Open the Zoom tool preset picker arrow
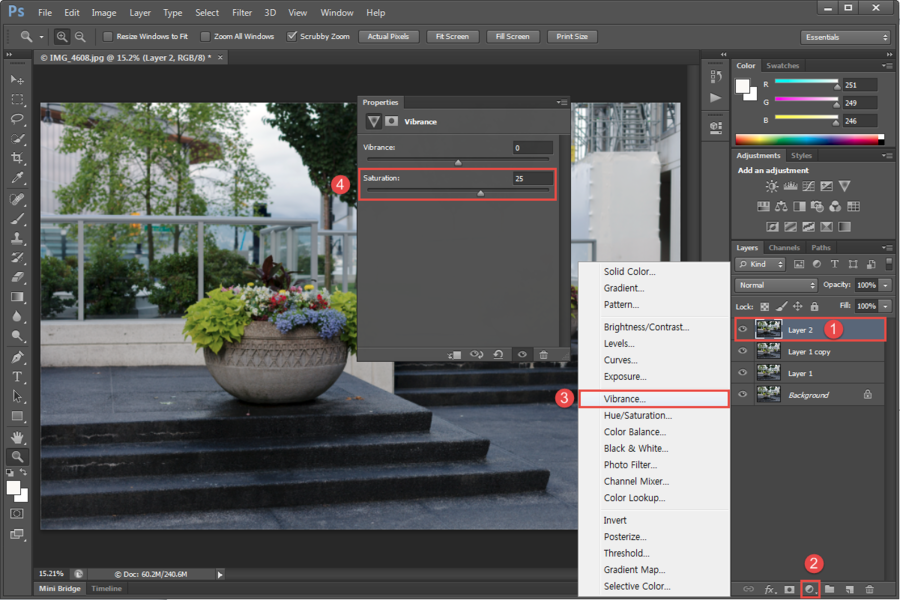900x600 pixels. coord(41,37)
